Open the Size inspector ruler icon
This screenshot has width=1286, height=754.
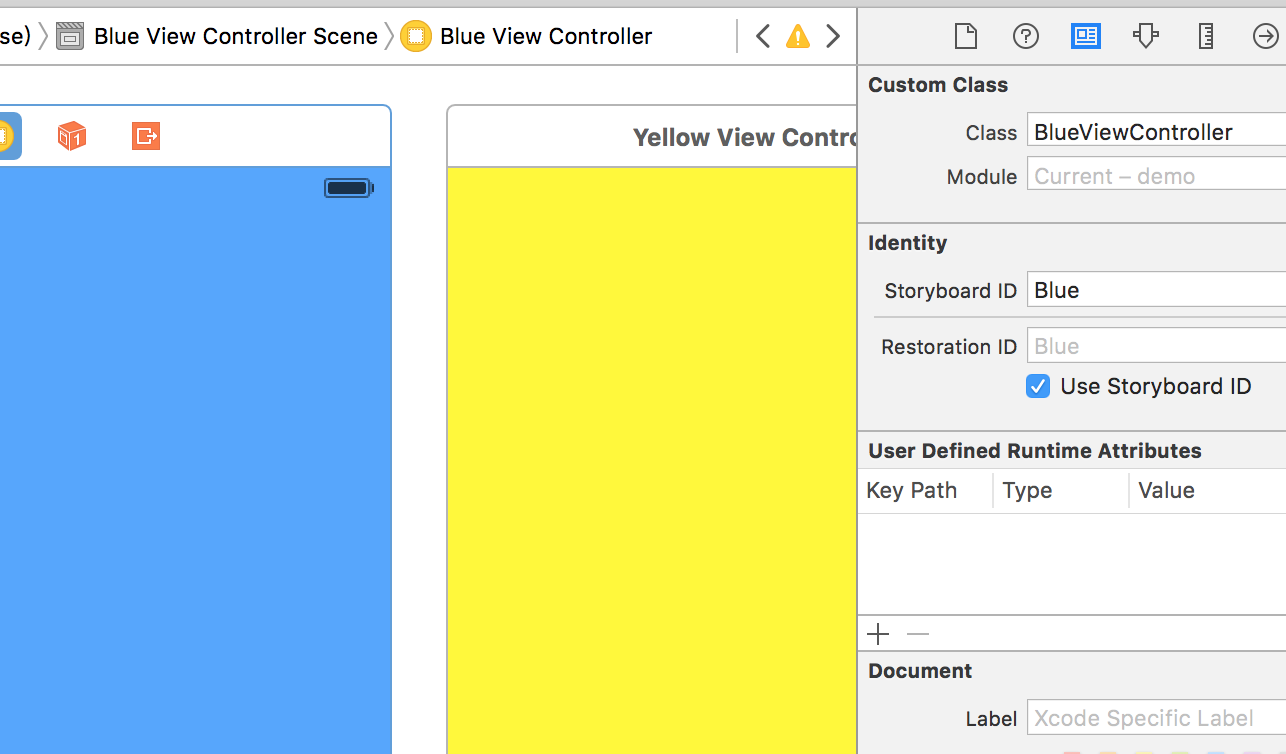click(1206, 37)
